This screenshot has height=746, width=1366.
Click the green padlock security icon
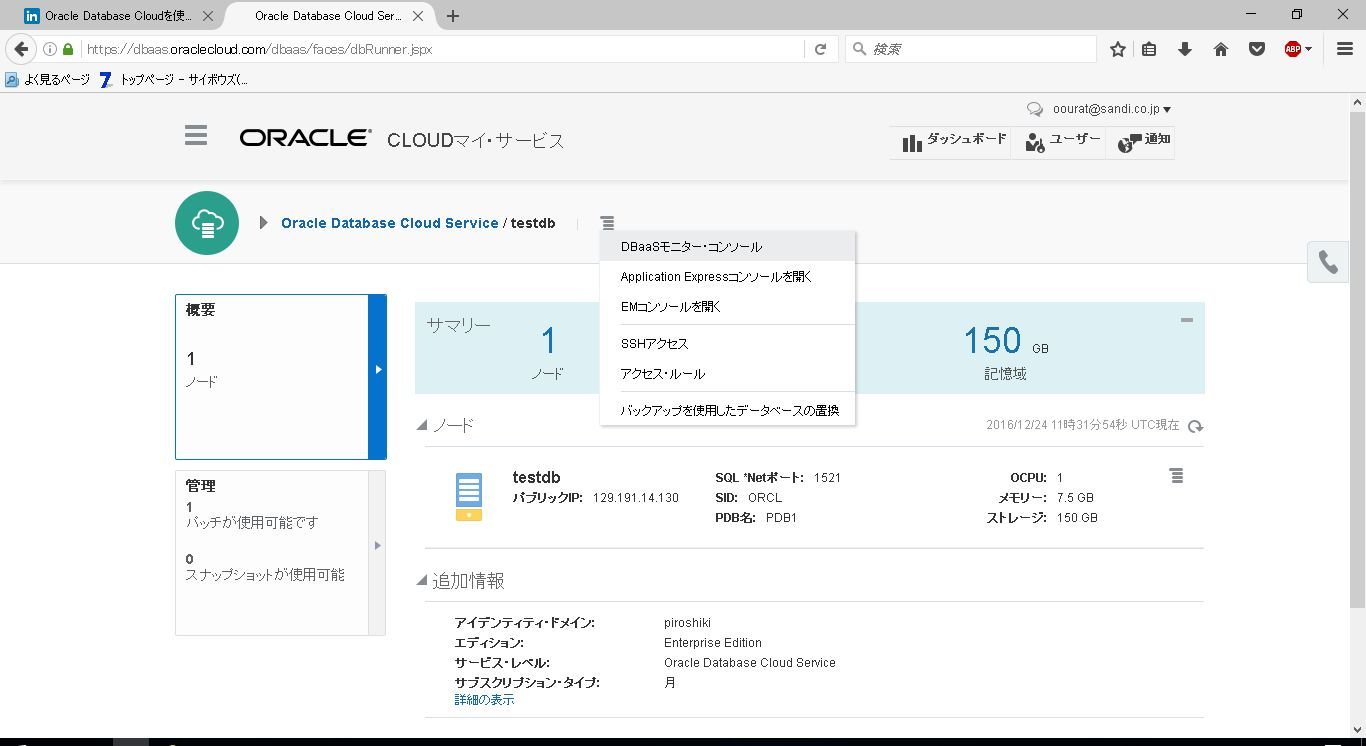(x=68, y=49)
